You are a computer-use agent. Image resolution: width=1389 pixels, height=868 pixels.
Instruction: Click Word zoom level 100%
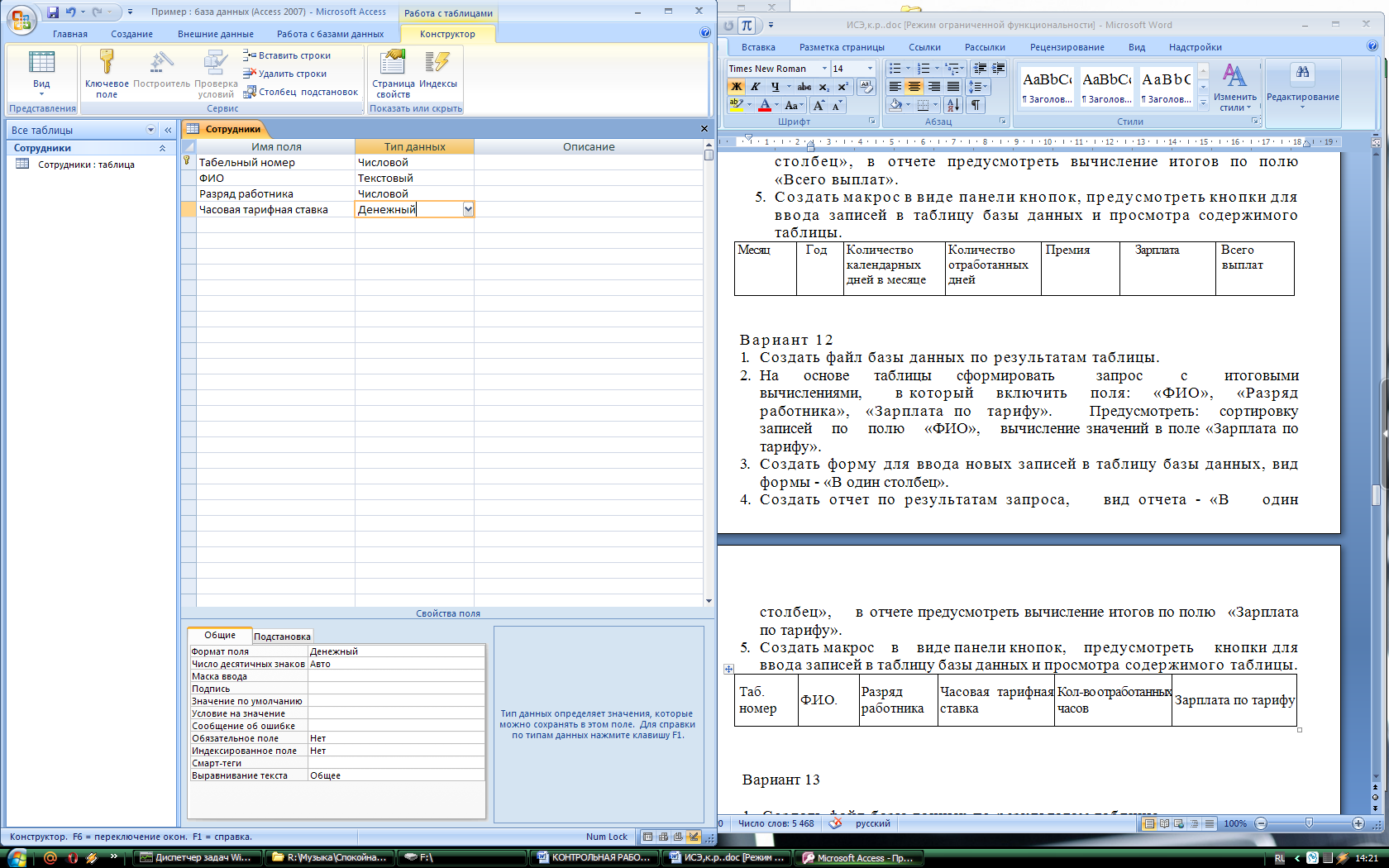coord(1235,823)
